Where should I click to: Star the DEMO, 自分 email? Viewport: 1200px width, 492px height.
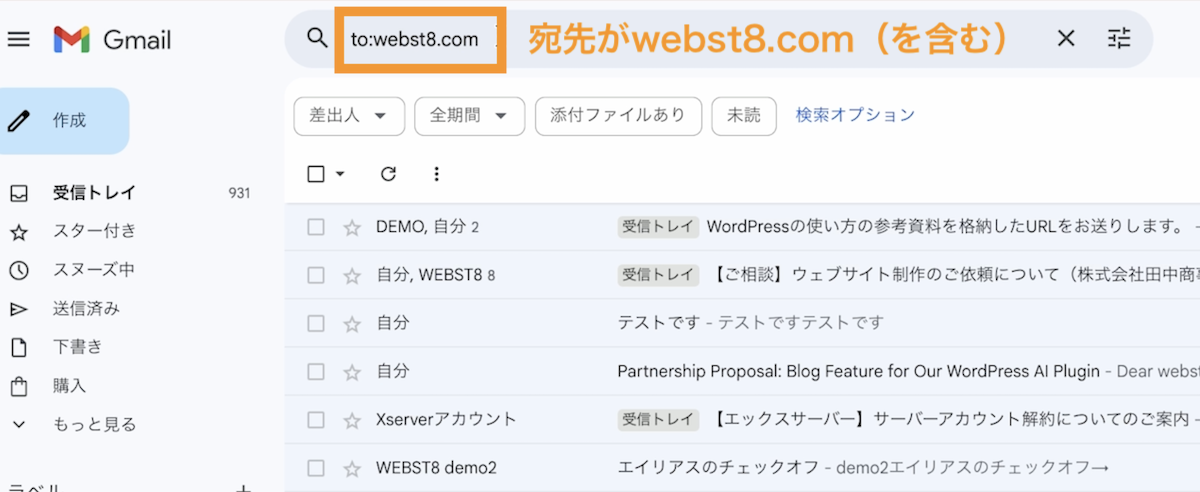351,227
